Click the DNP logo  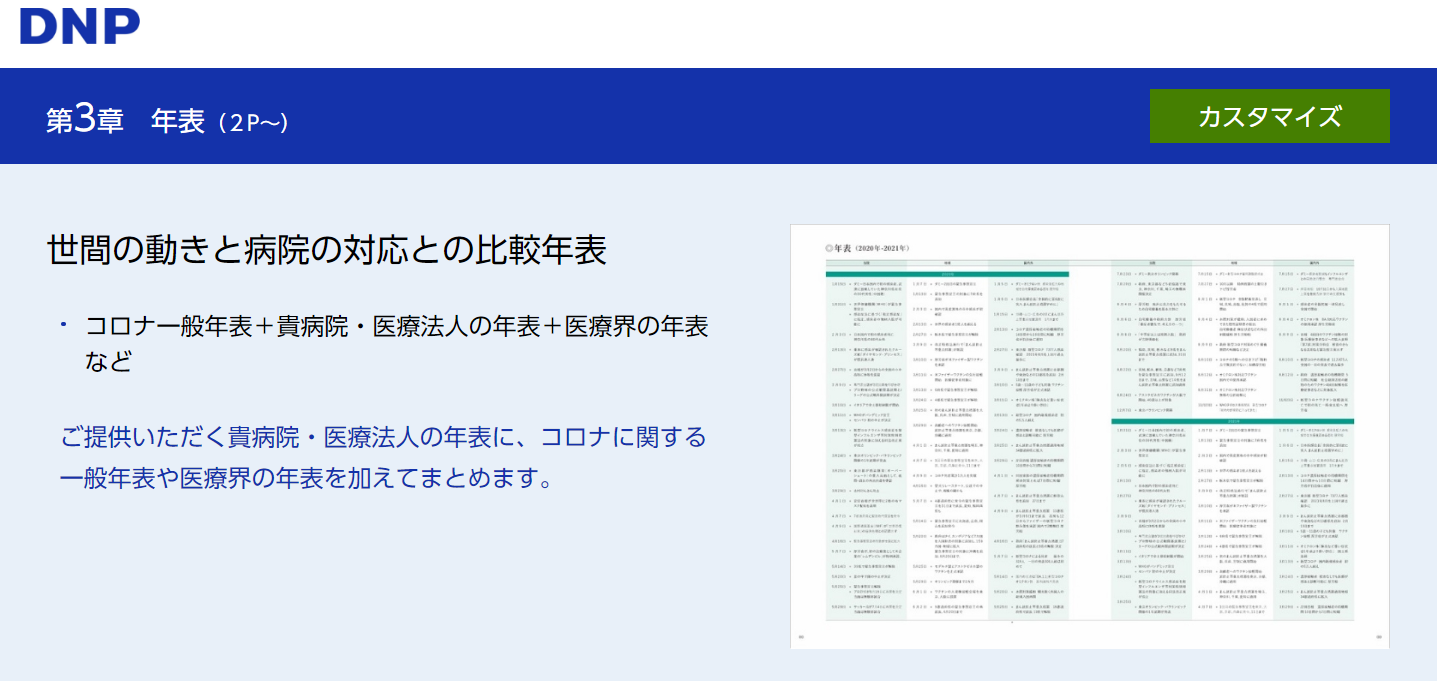80,25
